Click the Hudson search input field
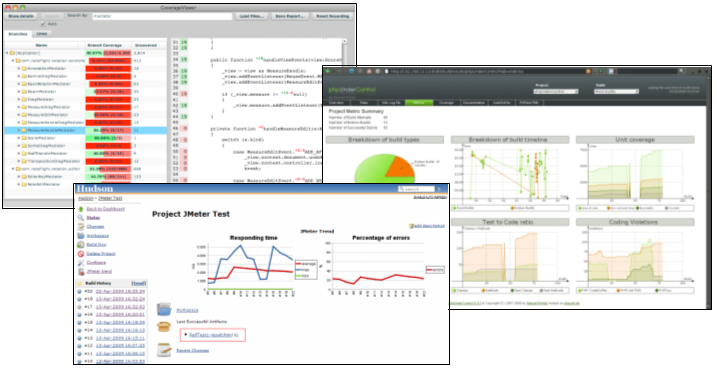The width and height of the screenshot is (717, 369). 416,189
